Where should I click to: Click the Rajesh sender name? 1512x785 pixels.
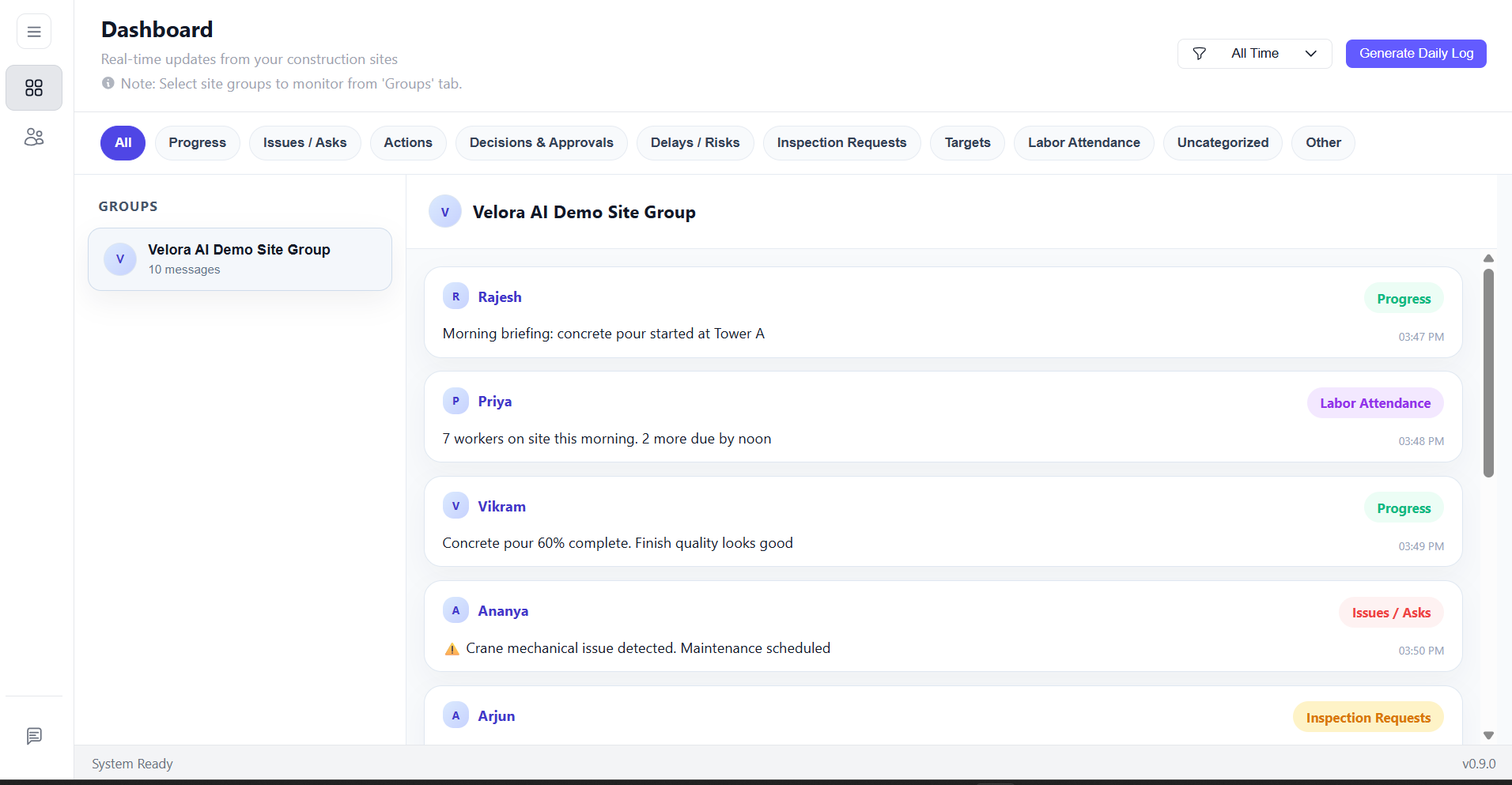point(500,297)
